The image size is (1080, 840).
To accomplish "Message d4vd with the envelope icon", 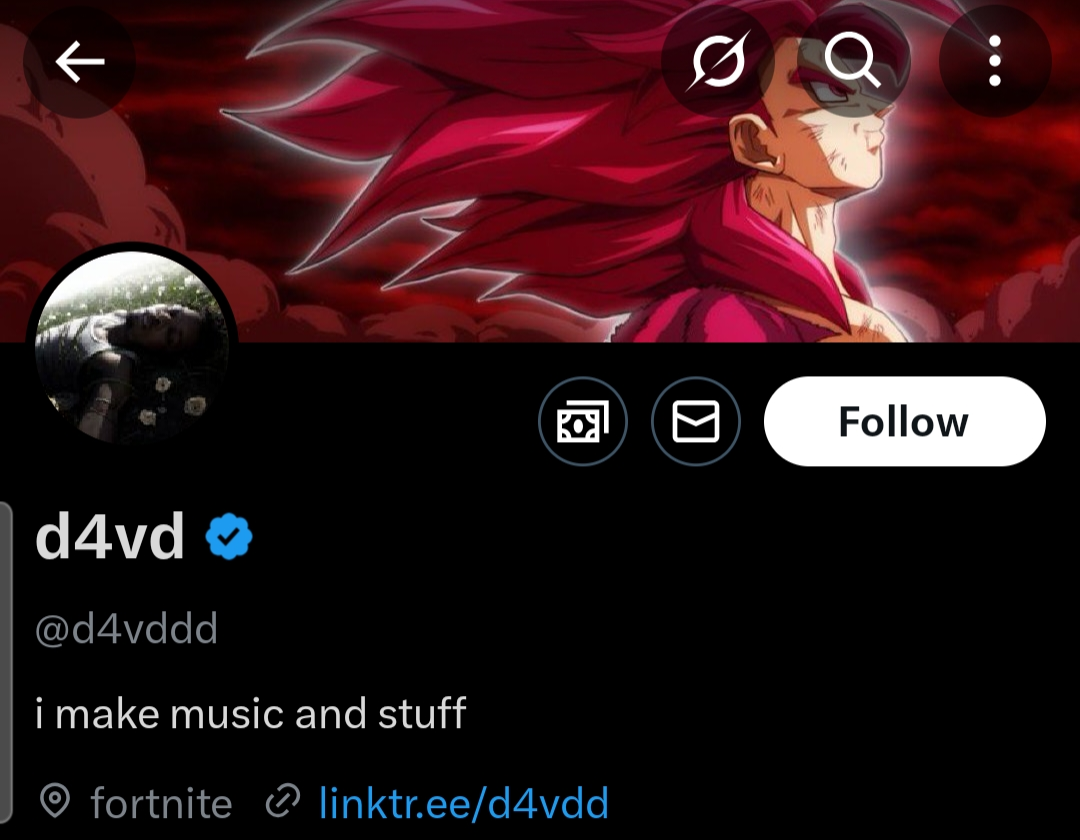I will pos(696,421).
